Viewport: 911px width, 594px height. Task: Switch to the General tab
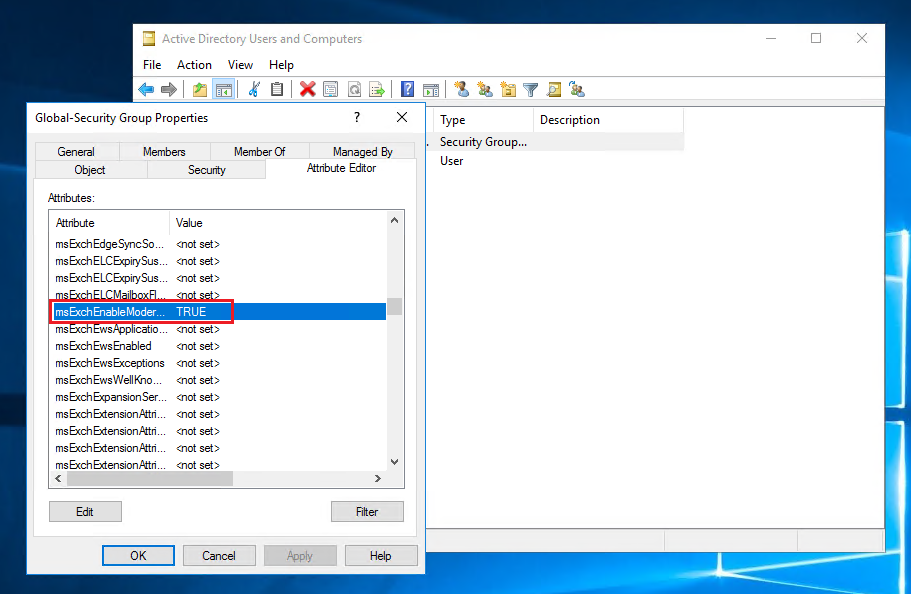coord(76,151)
